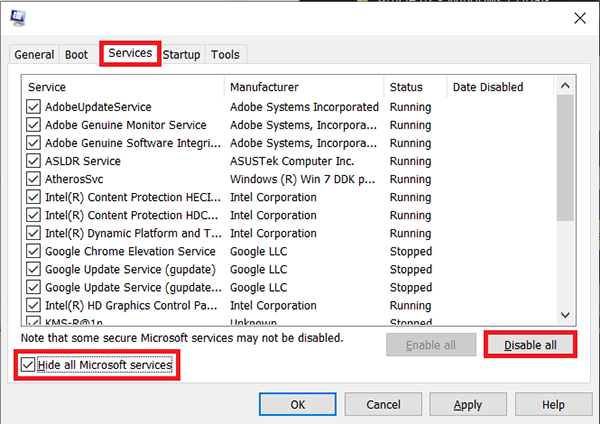The image size is (600, 424).
Task: Toggle the Adobe Genuine Monitor Service checkbox
Action: click(x=33, y=125)
